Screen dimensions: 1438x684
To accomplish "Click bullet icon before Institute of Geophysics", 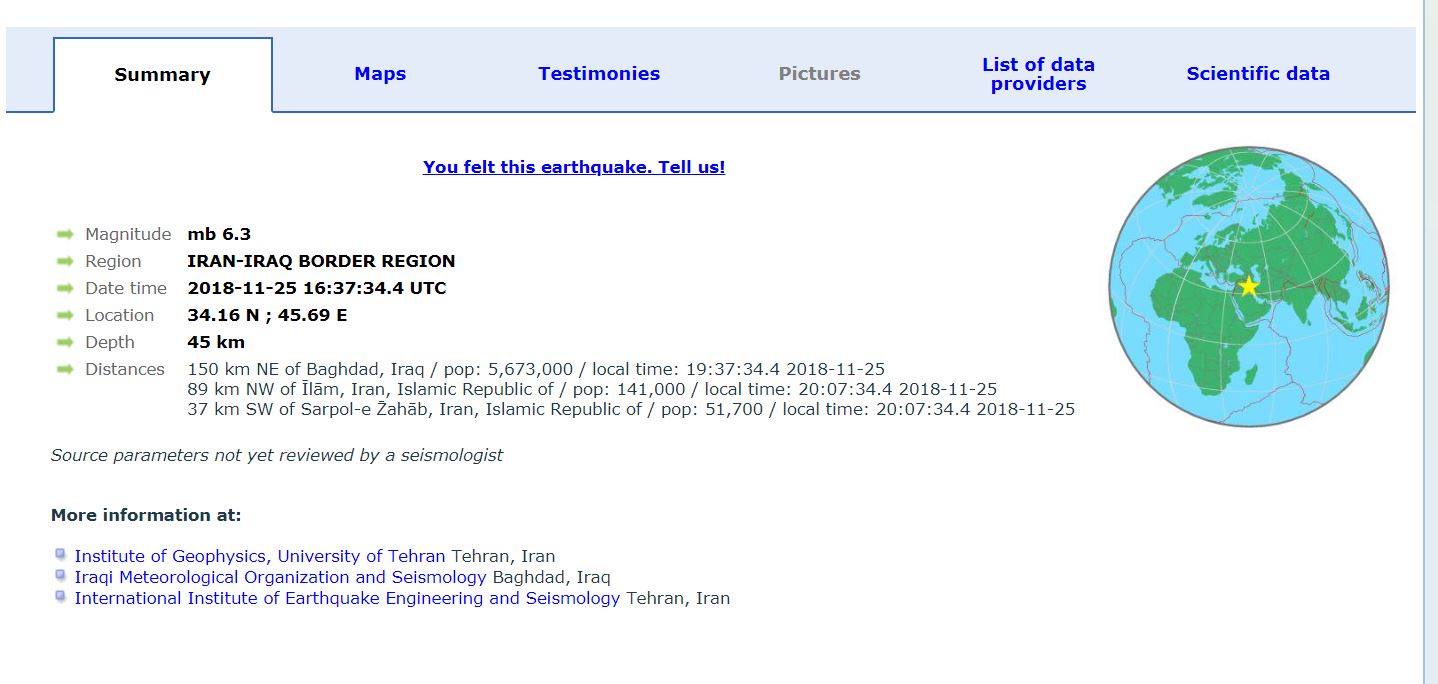I will coord(61,554).
